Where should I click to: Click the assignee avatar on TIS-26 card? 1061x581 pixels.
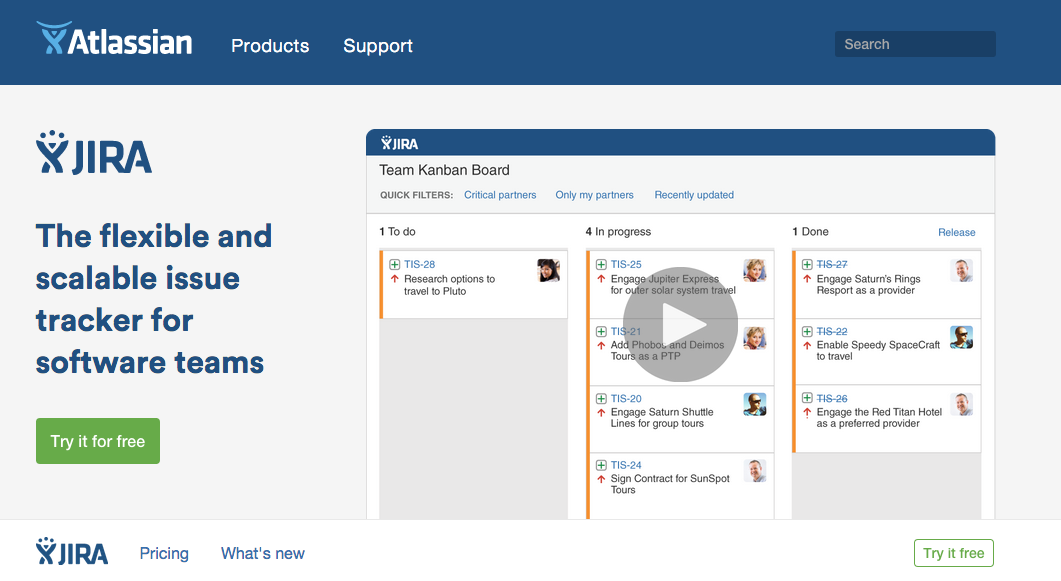tap(962, 404)
